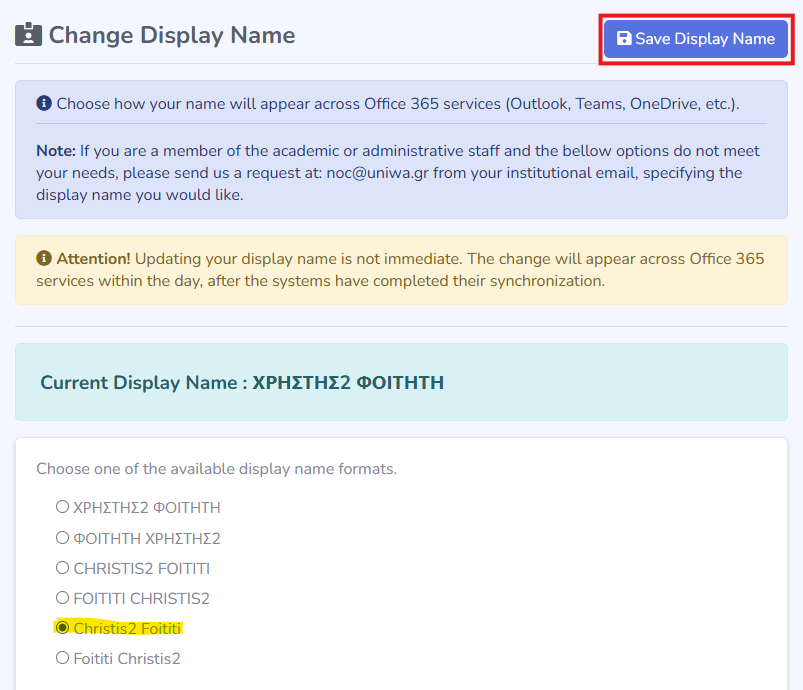Click the Foititi Christis2 label text
This screenshot has width=803, height=690.
tap(127, 659)
